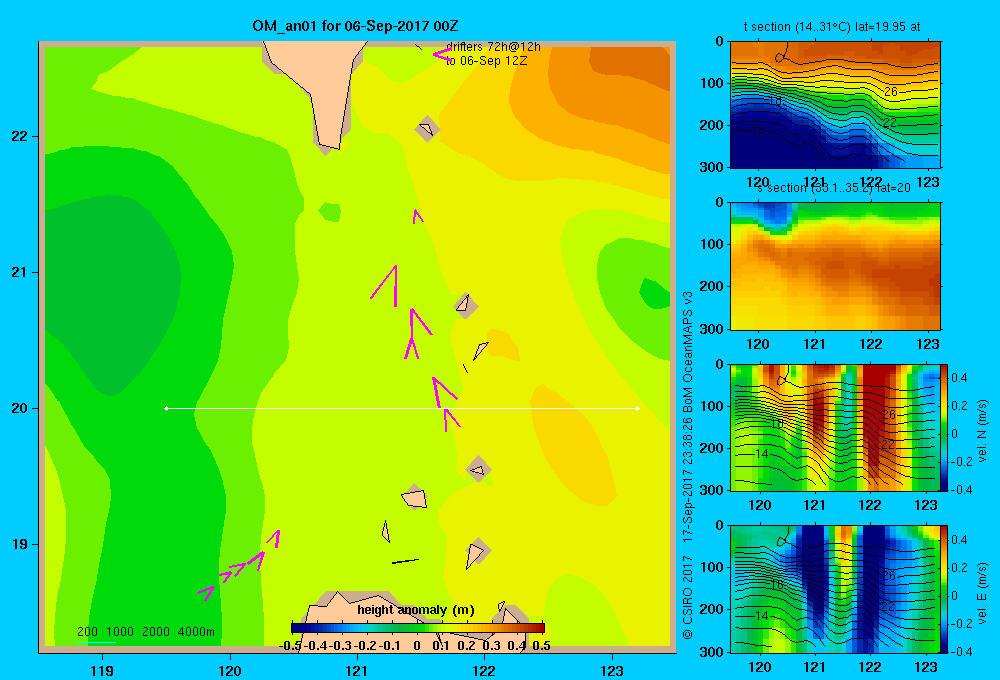
Task: Click the depth scale '200 1000 2000 4000m'
Action: [146, 632]
